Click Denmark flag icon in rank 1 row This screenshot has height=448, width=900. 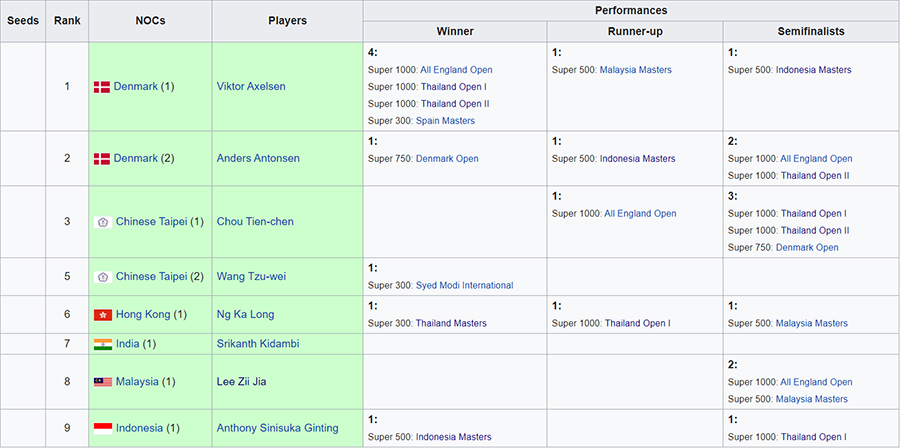coord(102,87)
